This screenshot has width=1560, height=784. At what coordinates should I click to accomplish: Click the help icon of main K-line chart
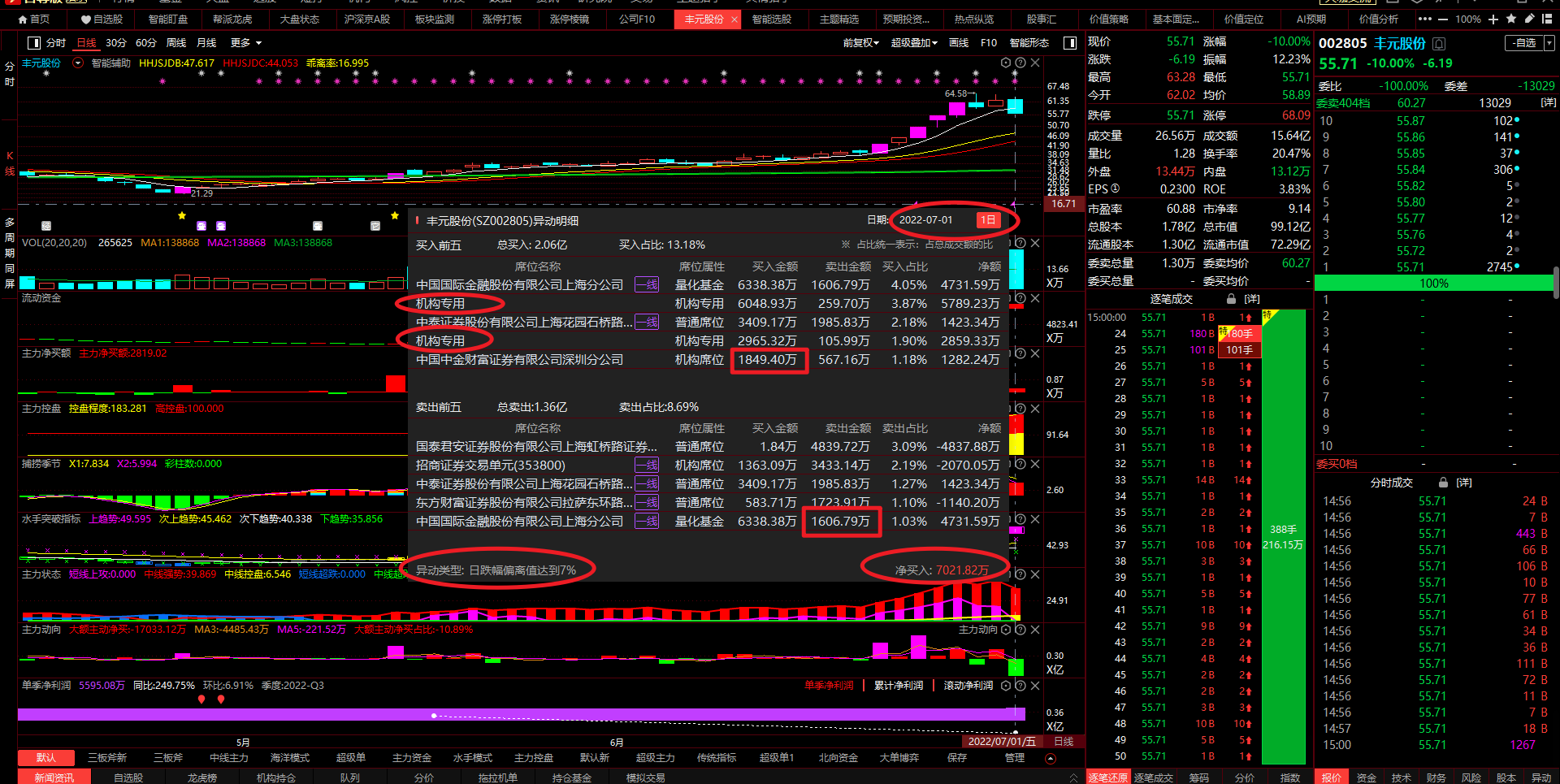(1020, 63)
